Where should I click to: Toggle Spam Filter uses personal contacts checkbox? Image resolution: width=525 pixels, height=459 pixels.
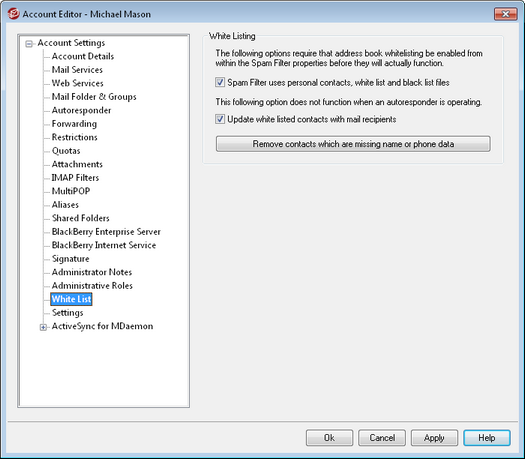click(x=220, y=82)
